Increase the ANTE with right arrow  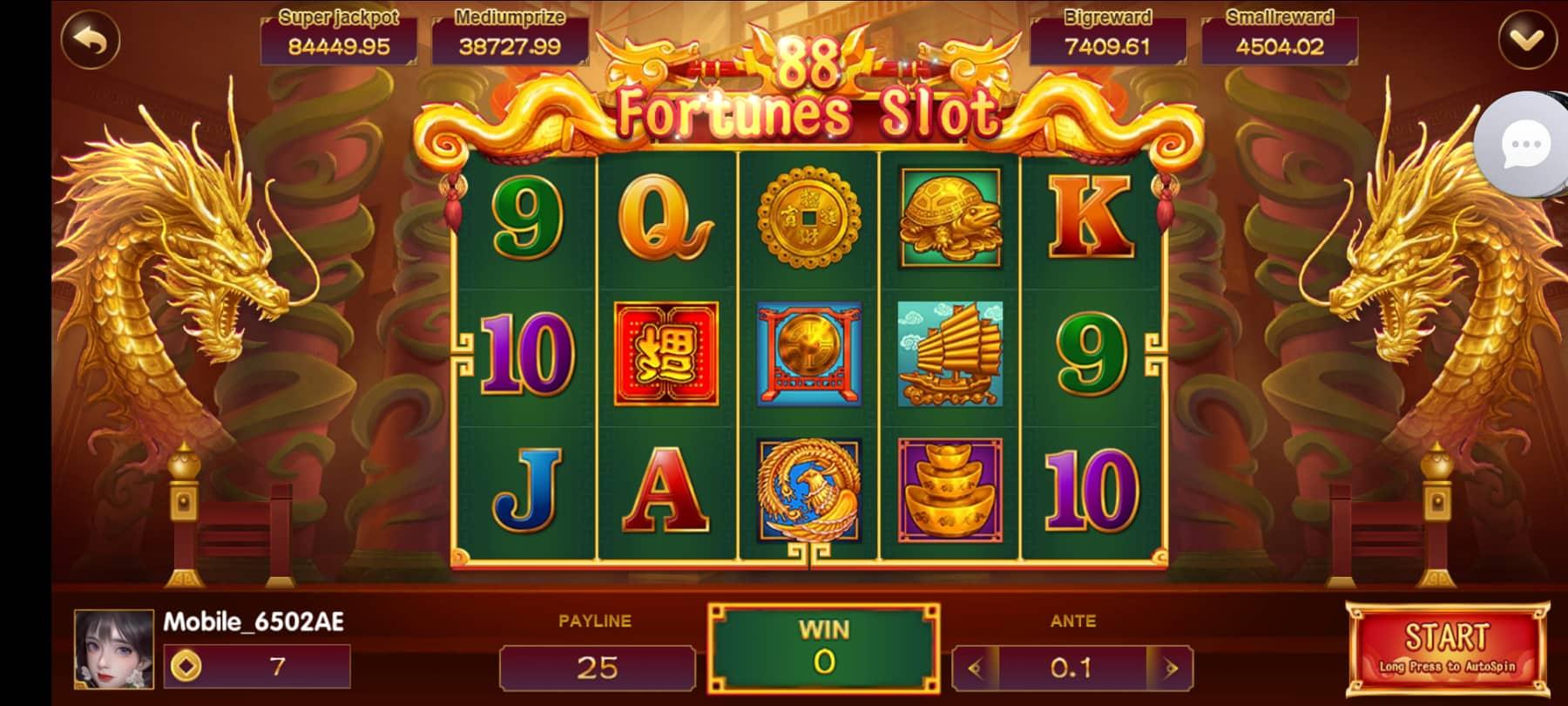tap(1171, 669)
